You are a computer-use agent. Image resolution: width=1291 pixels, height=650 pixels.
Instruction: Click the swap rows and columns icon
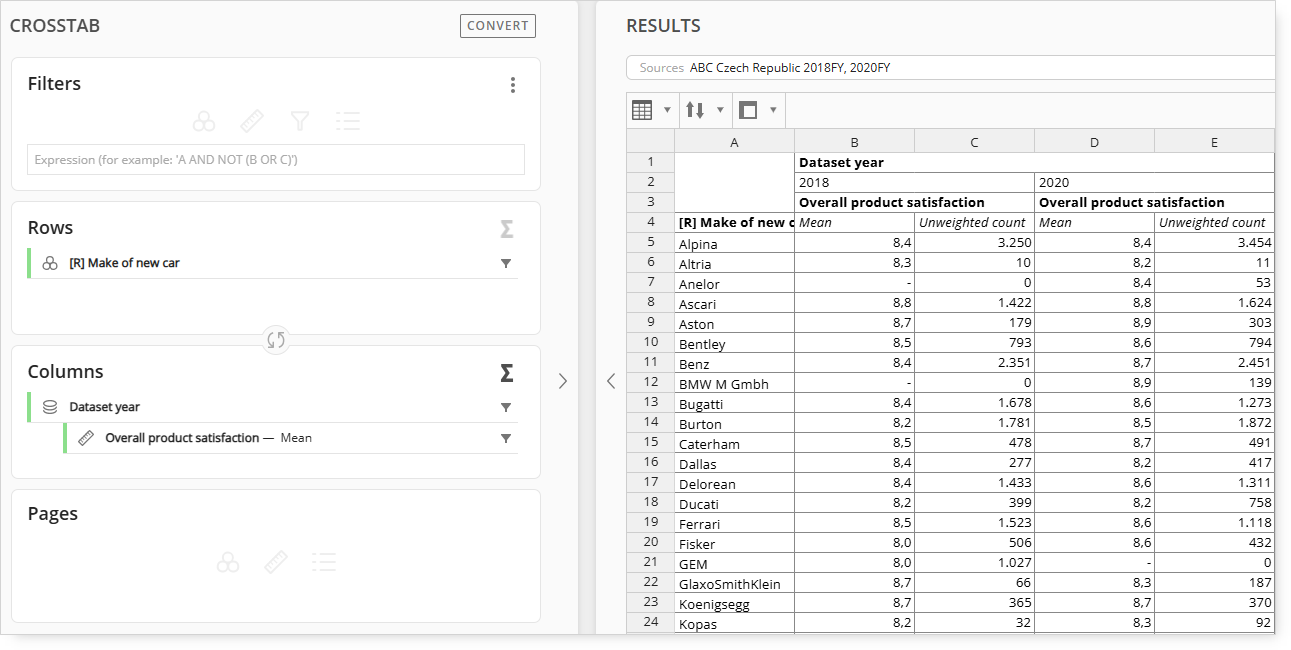tap(276, 340)
